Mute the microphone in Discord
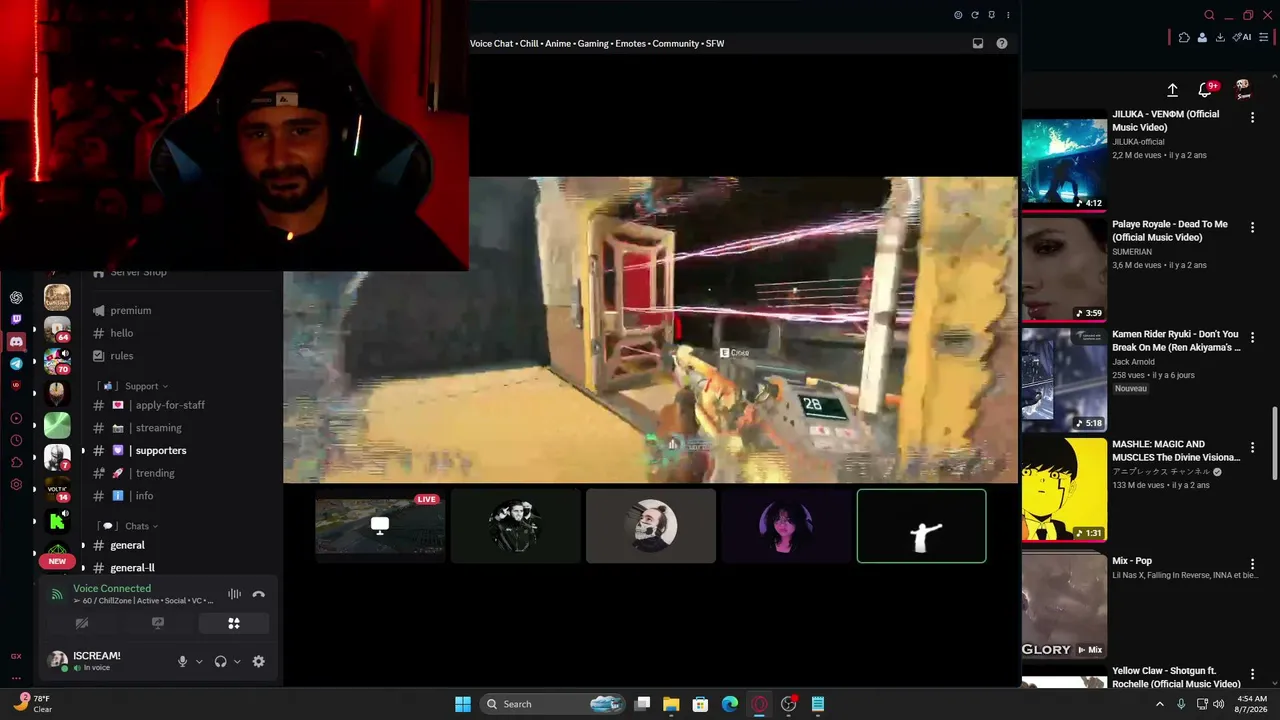Image resolution: width=1280 pixels, height=720 pixels. pos(182,661)
